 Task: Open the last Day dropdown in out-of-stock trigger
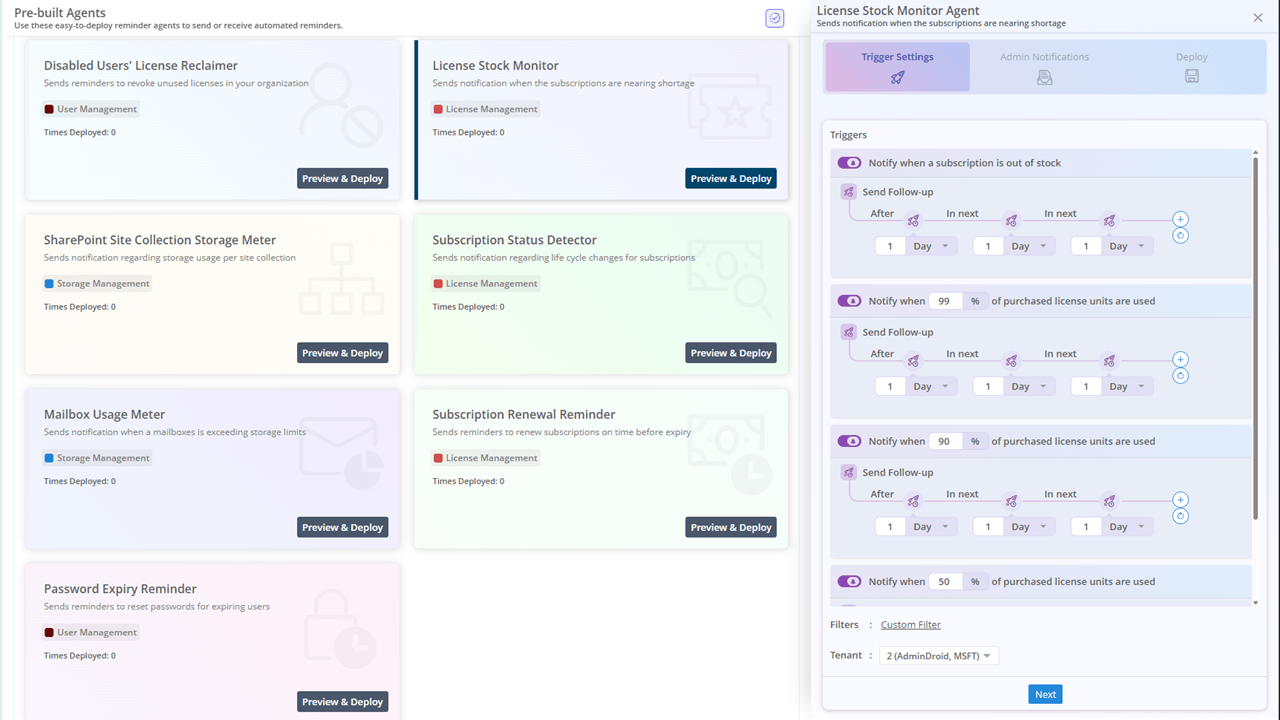1129,246
